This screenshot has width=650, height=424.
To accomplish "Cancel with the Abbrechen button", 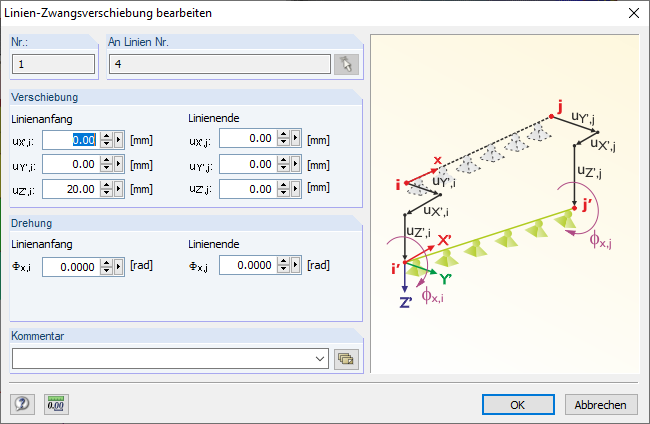I will pos(601,405).
